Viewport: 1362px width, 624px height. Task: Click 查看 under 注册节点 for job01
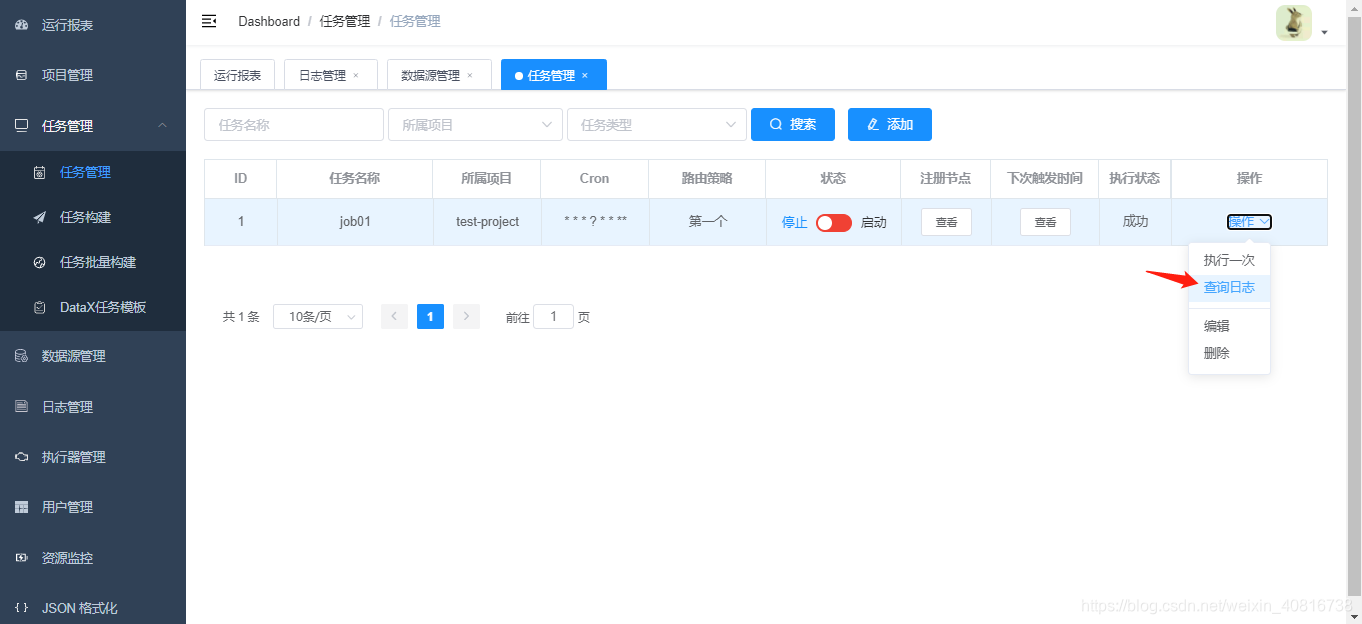(946, 222)
